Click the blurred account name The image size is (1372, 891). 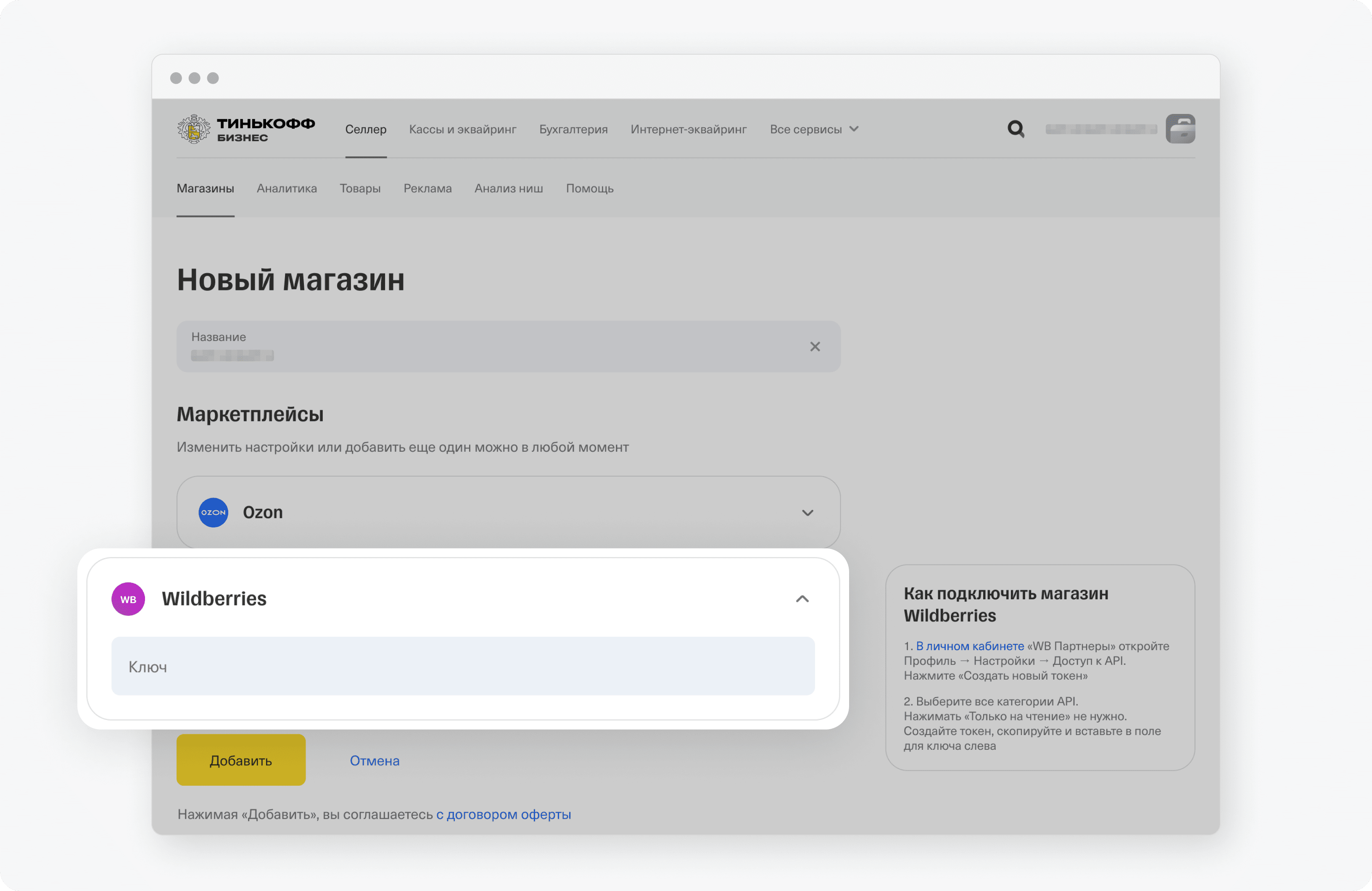click(1101, 129)
